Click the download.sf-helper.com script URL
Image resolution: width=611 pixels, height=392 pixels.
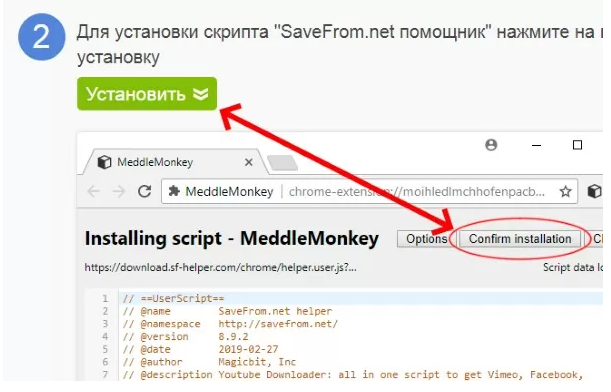tap(221, 268)
